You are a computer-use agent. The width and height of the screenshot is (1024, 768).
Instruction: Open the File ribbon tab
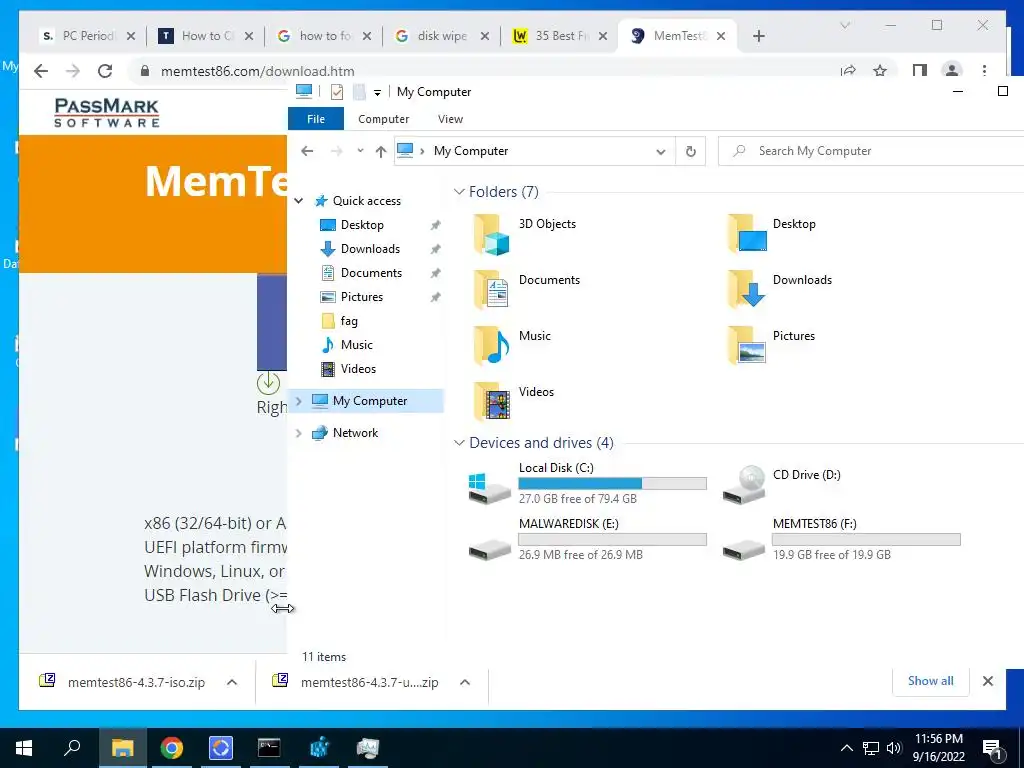(x=316, y=119)
